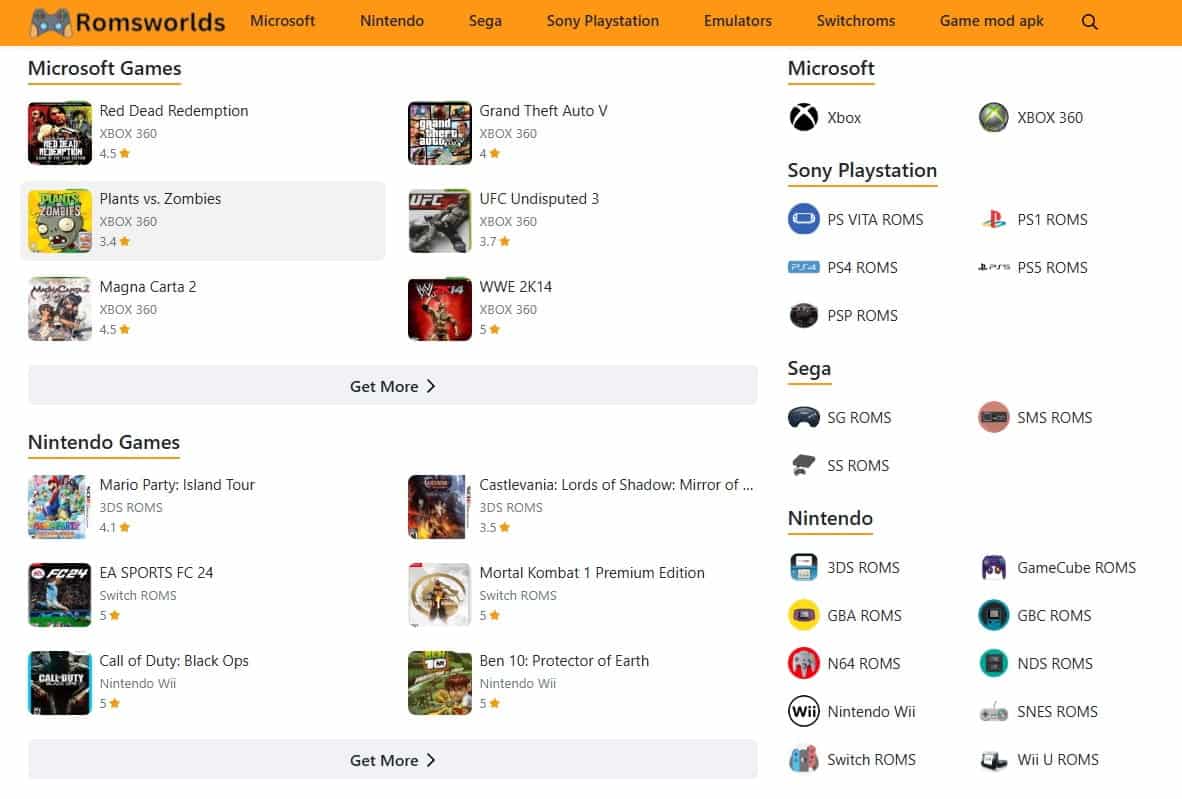
Task: Click the Xbox console icon in Microsoft sidebar
Action: point(803,117)
